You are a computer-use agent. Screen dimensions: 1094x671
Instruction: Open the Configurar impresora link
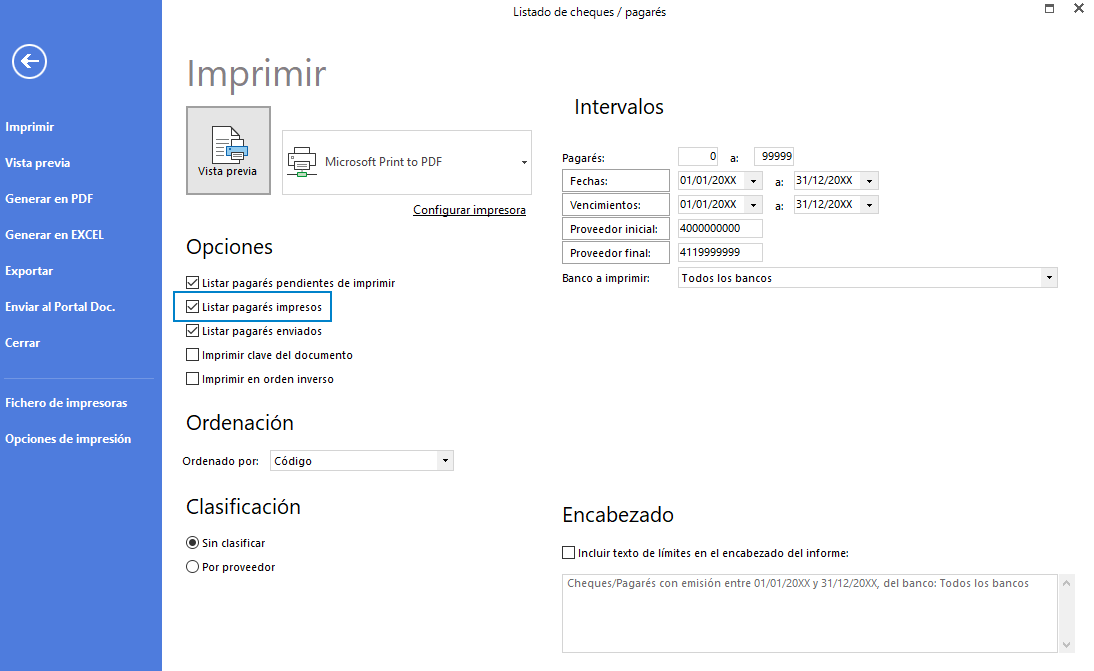click(469, 209)
